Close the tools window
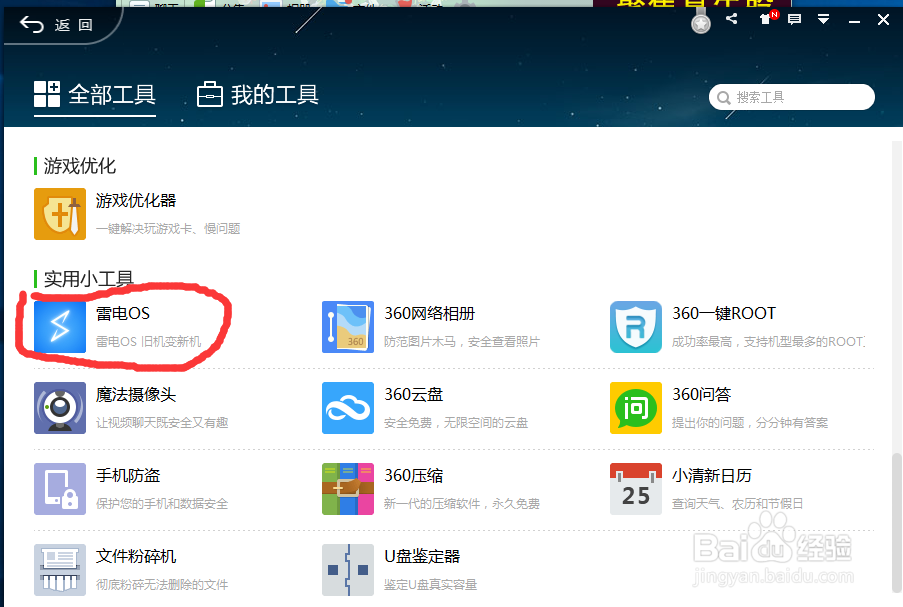 tap(883, 20)
